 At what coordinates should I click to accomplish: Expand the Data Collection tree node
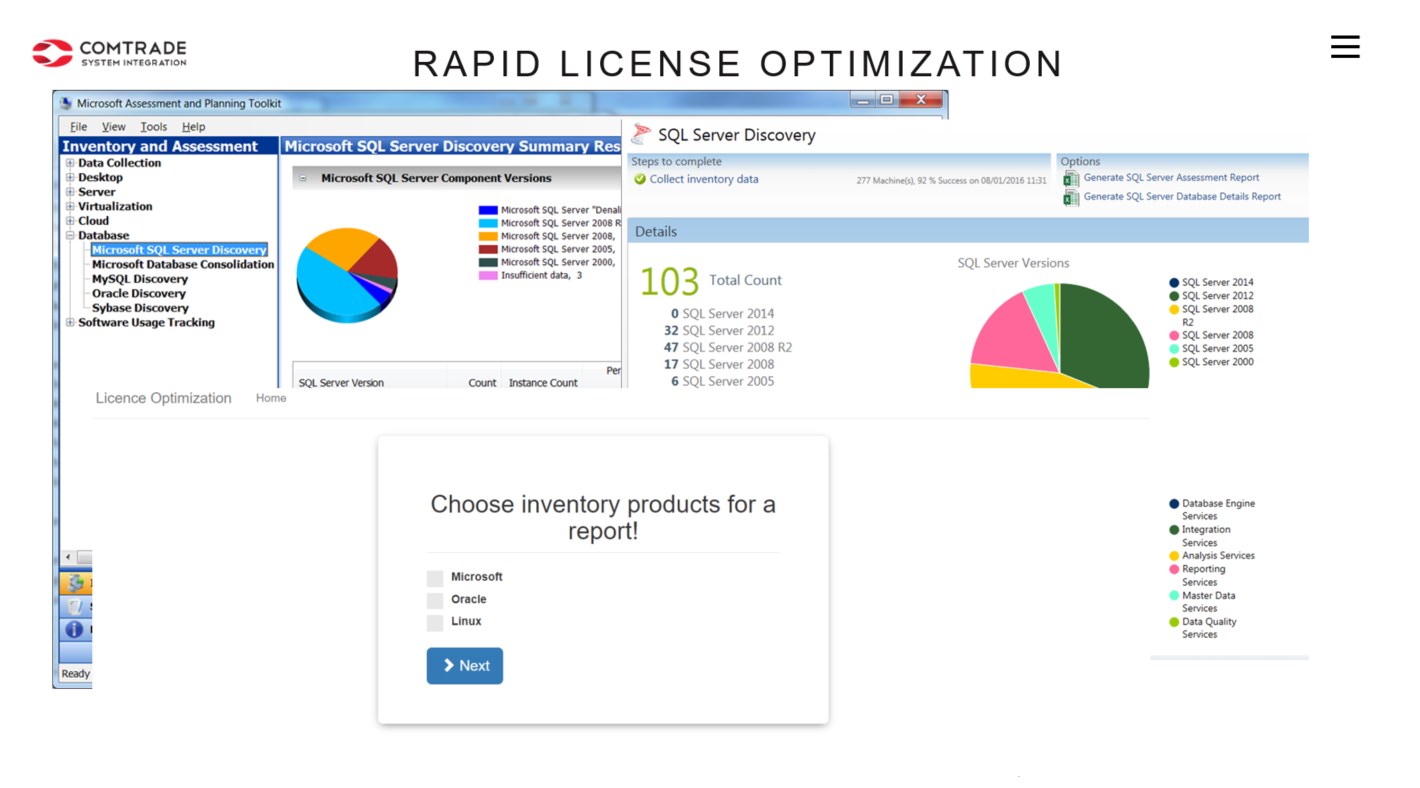pyautogui.click(x=70, y=163)
